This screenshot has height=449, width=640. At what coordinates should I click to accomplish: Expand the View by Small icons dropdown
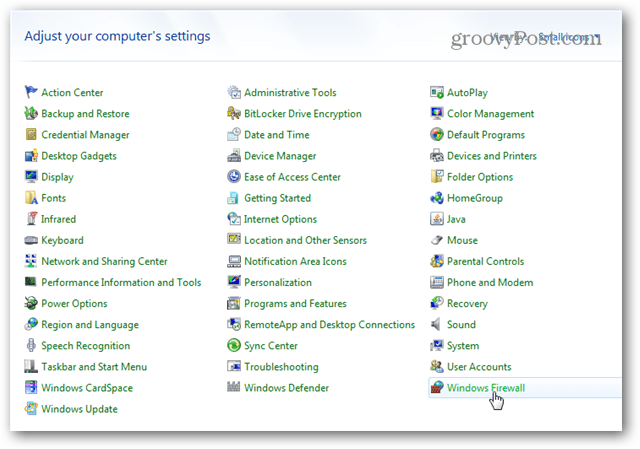pos(569,37)
